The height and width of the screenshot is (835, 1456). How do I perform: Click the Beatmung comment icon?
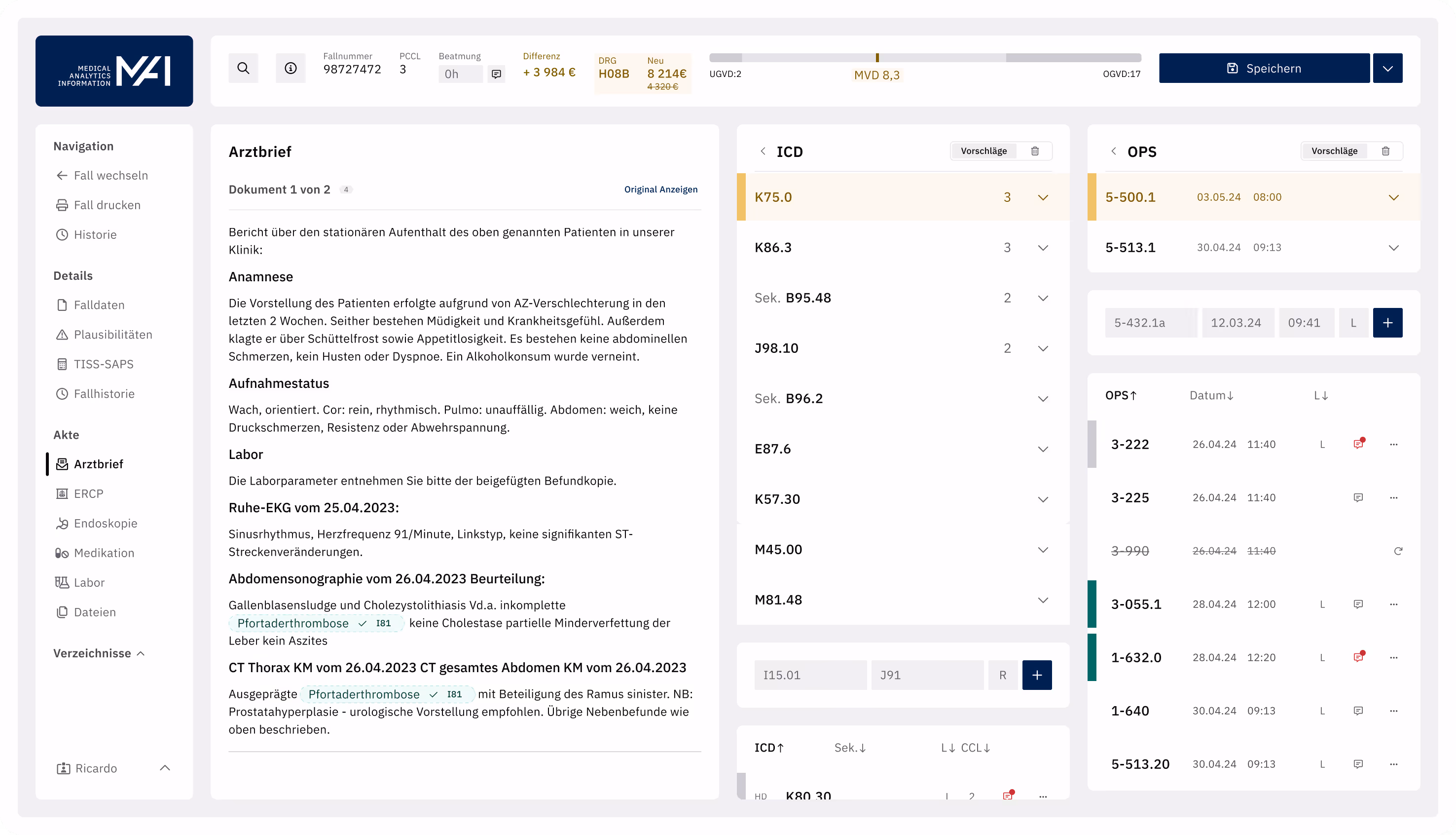[x=496, y=74]
